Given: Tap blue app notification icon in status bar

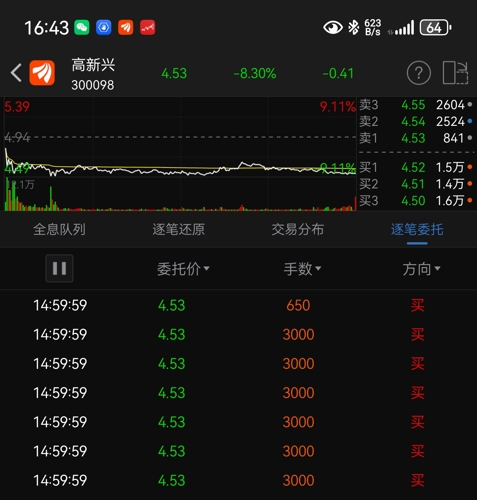Looking at the screenshot, I should coord(104,27).
